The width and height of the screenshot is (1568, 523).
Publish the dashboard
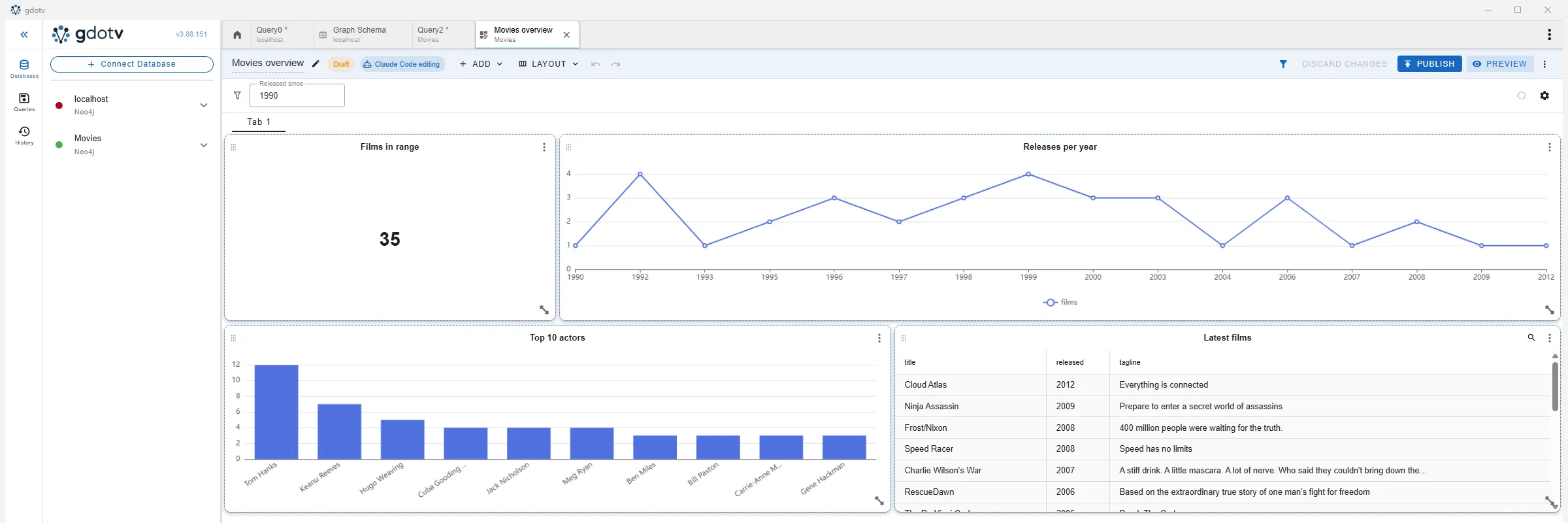pyautogui.click(x=1429, y=64)
